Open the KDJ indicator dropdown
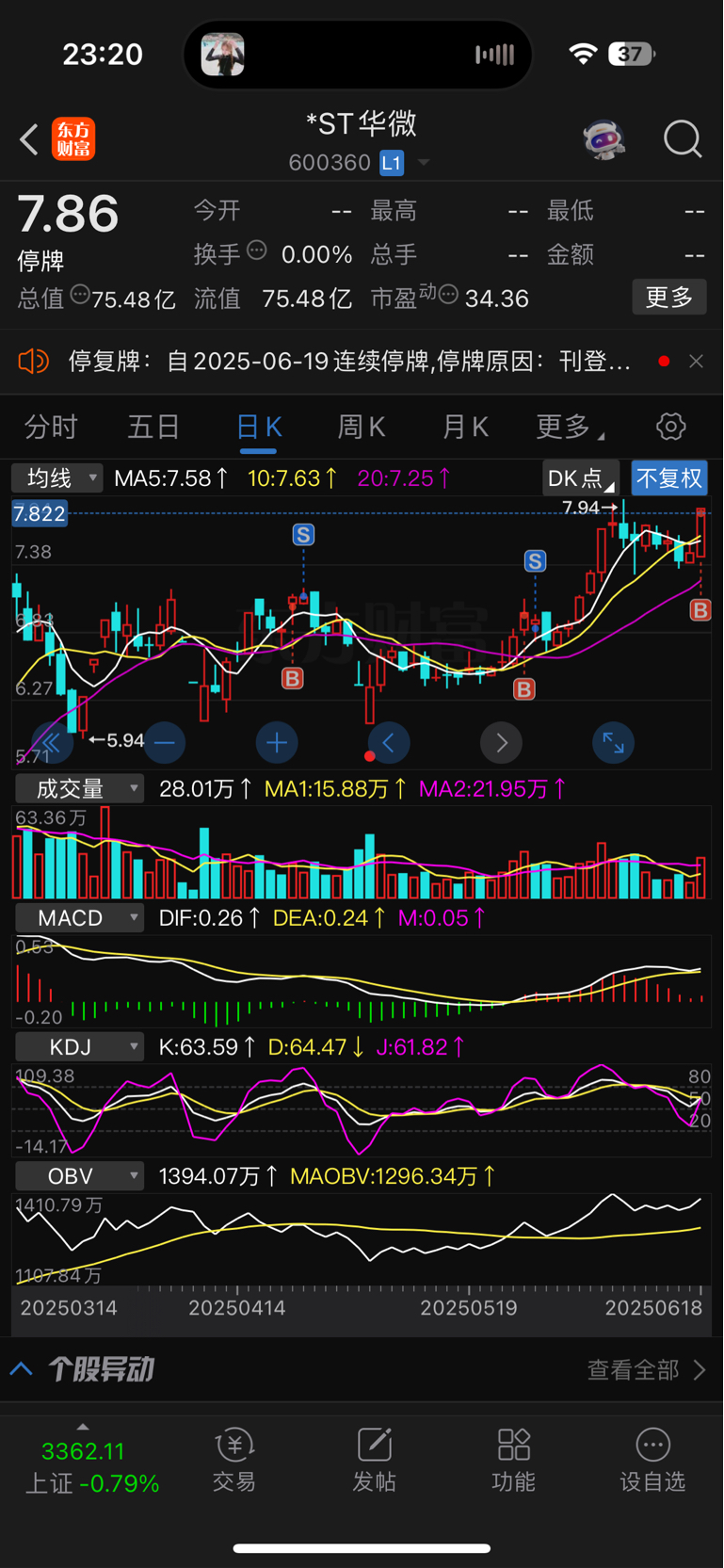This screenshot has height=1568, width=724. click(x=79, y=1046)
